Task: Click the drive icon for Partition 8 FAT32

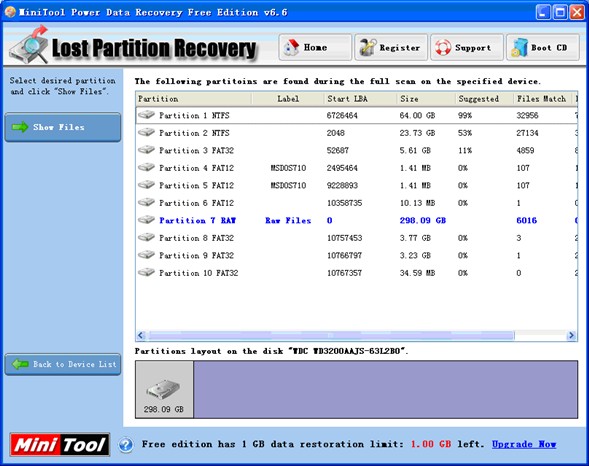Action: [x=146, y=237]
